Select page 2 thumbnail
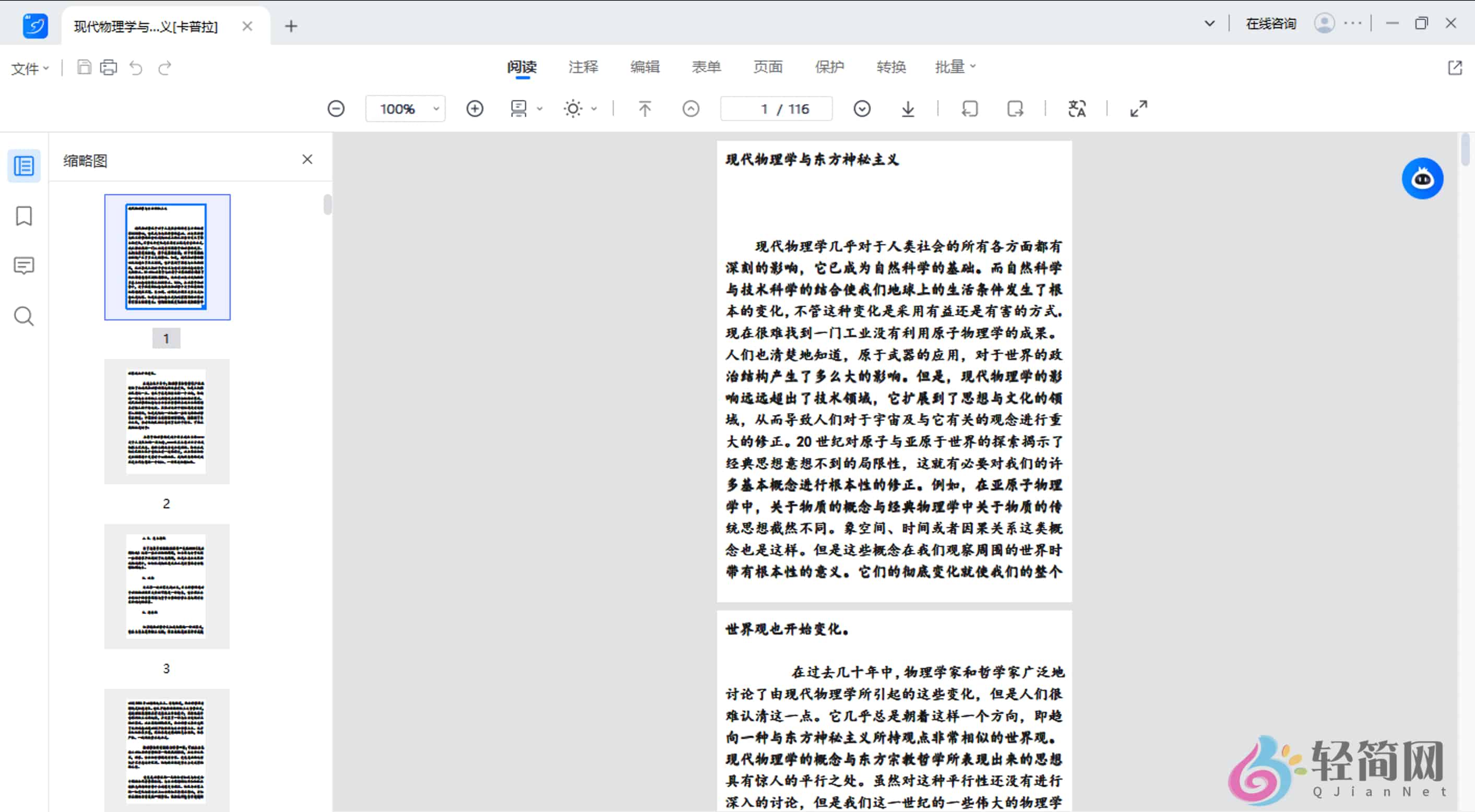The width and height of the screenshot is (1475, 812). (x=166, y=422)
